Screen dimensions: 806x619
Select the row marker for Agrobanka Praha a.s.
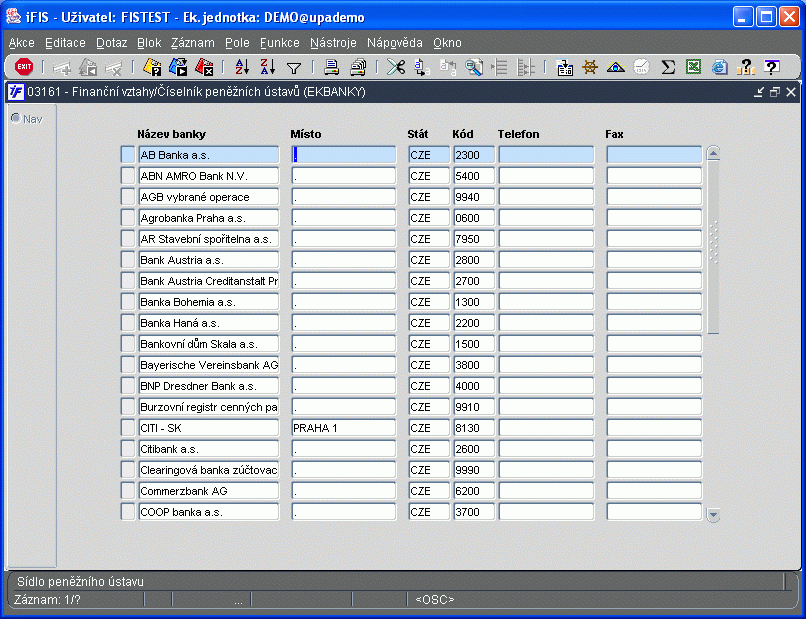point(127,218)
